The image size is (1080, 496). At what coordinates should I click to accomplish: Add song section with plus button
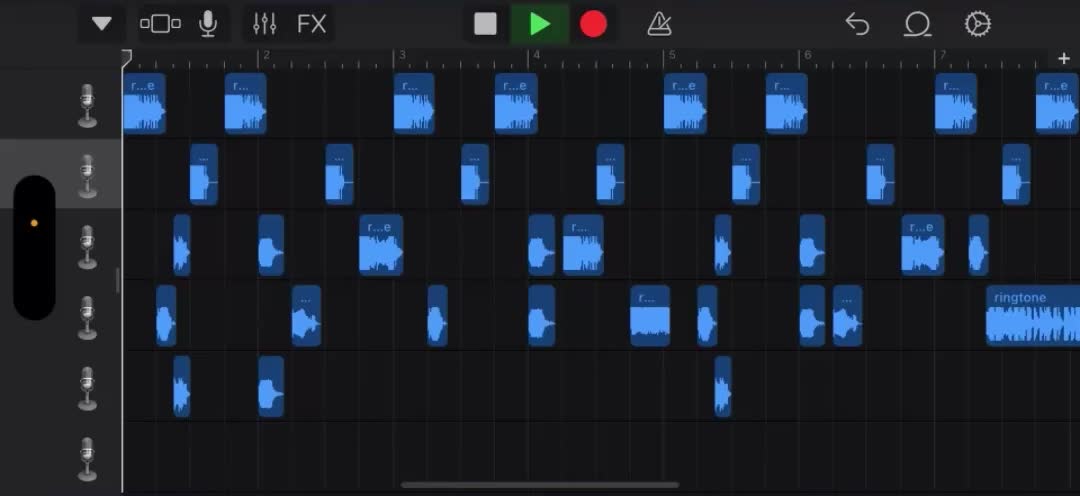1064,59
